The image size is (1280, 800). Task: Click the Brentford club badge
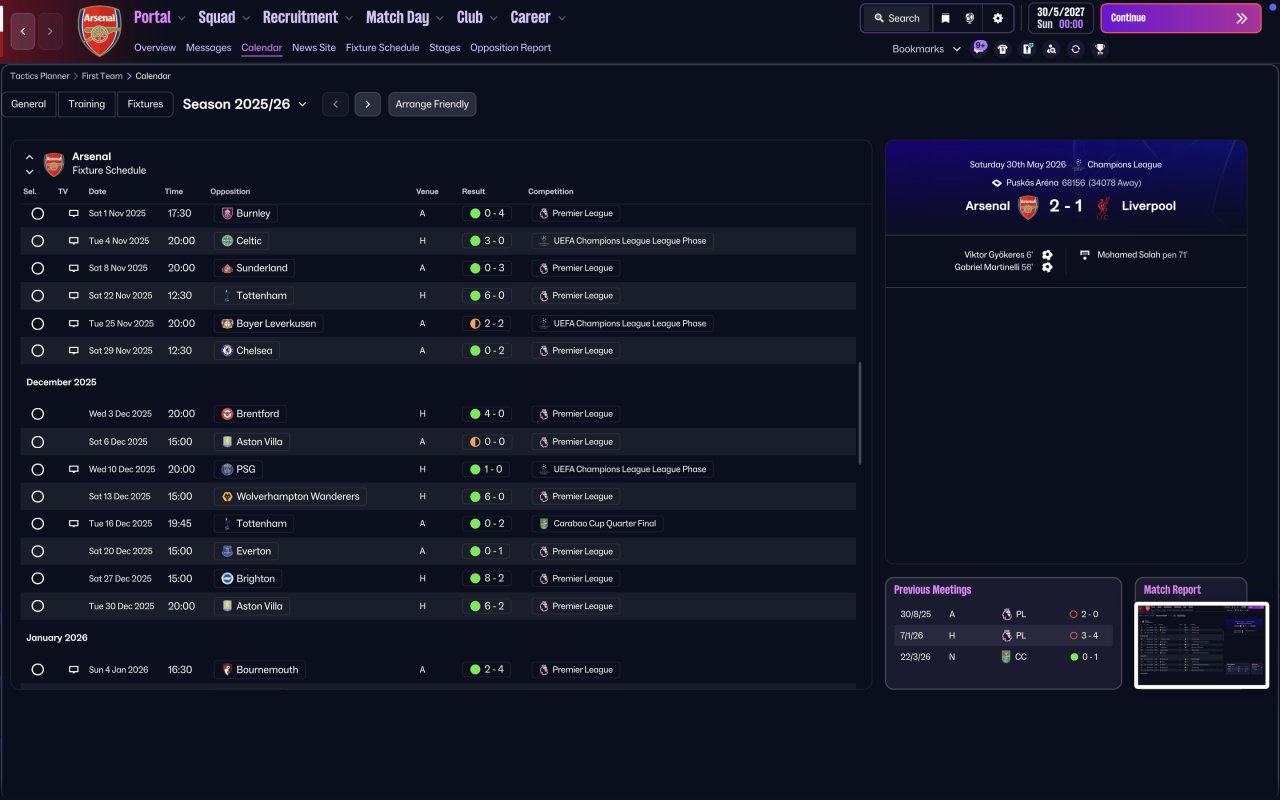point(227,414)
